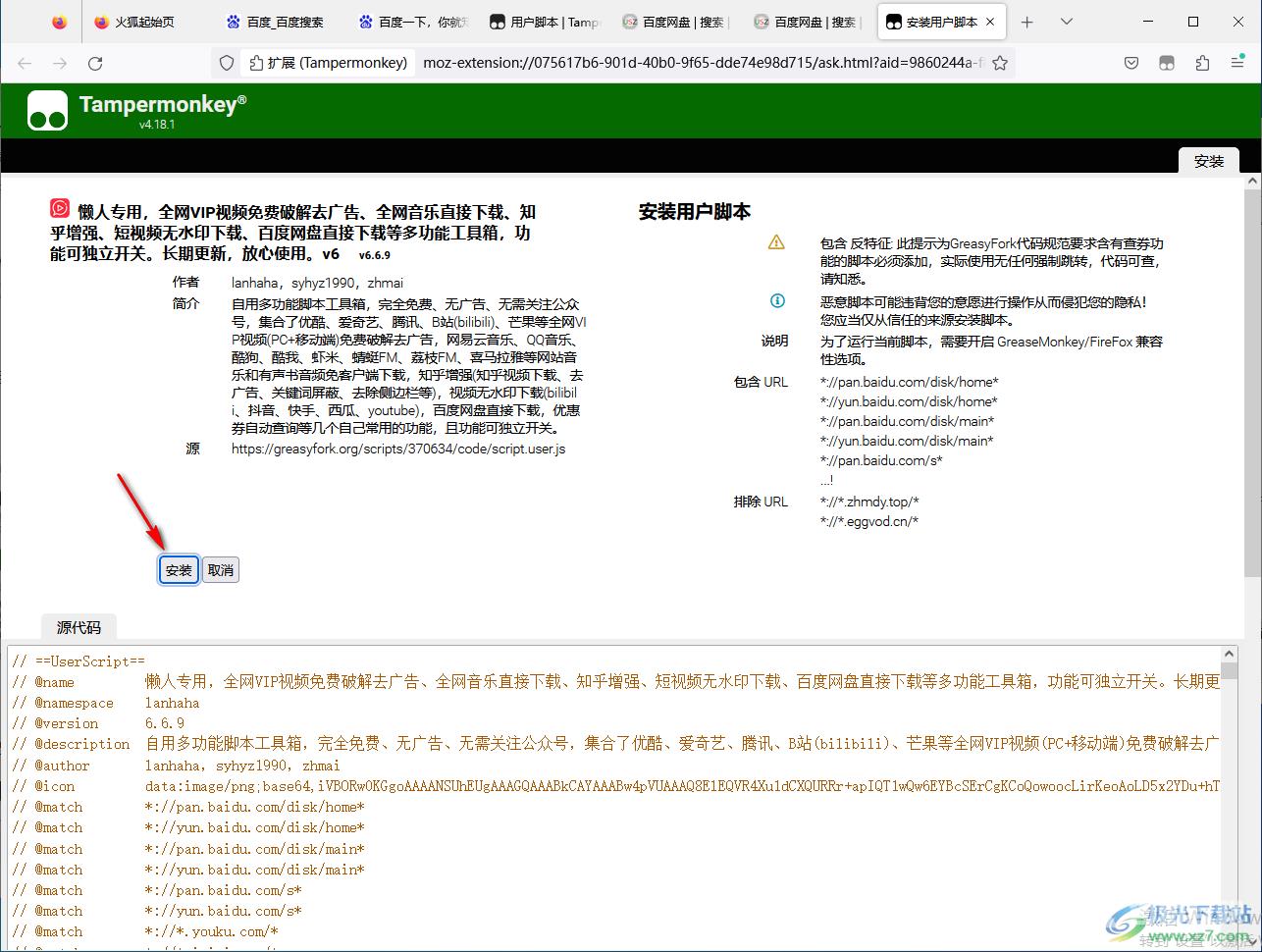This screenshot has height=952, width=1262.
Task: Go back using the browser back arrow
Action: pos(25,63)
